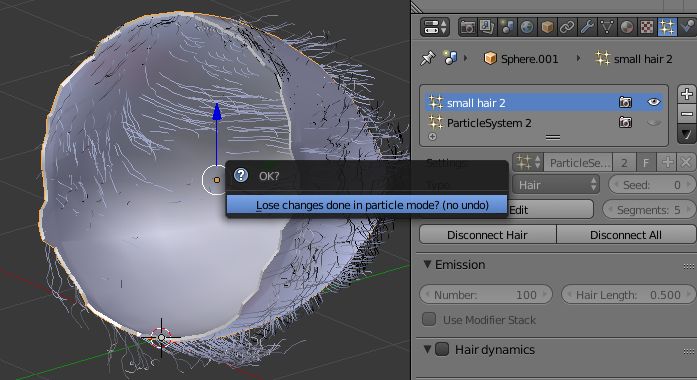Open the Object Constraints tab
The image size is (697, 380).
(567, 27)
